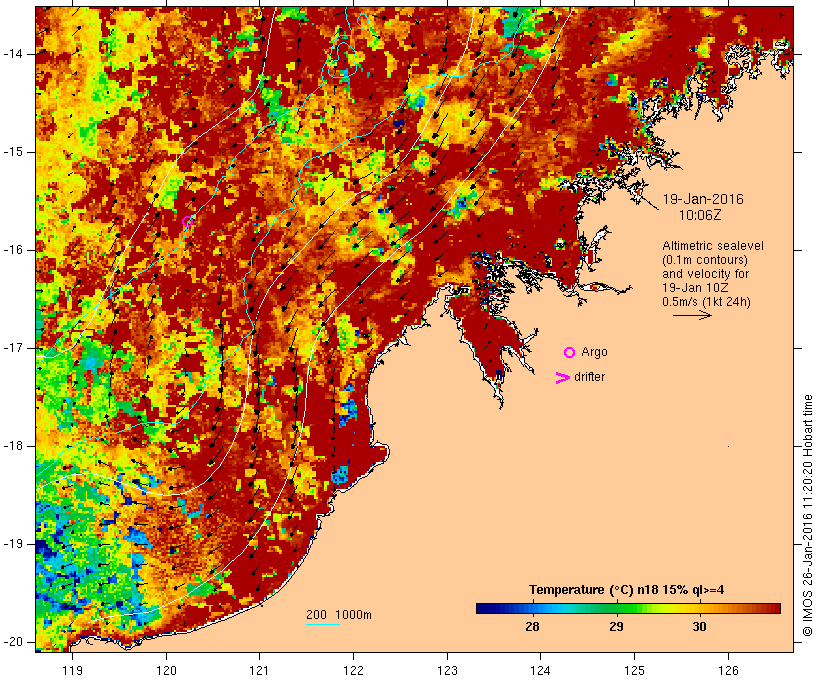Click the '(0.1m contours)' text line
Screen dimensions: 820x680
click(705, 260)
